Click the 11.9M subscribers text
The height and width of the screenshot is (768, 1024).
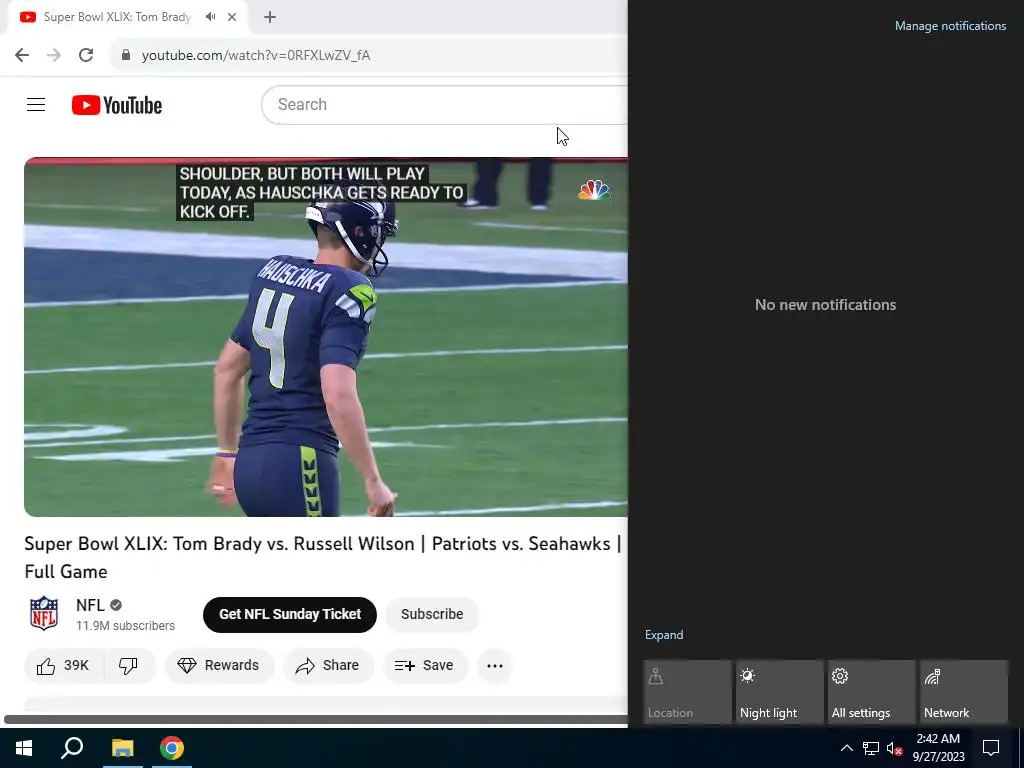125,626
